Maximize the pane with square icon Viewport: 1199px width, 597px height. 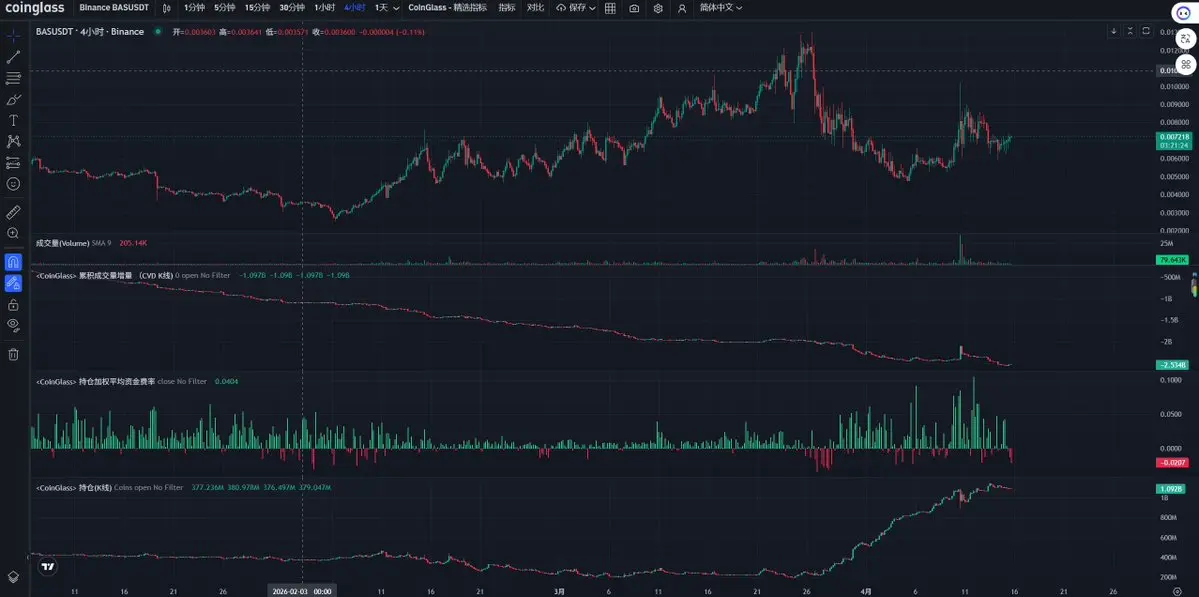pos(1145,31)
